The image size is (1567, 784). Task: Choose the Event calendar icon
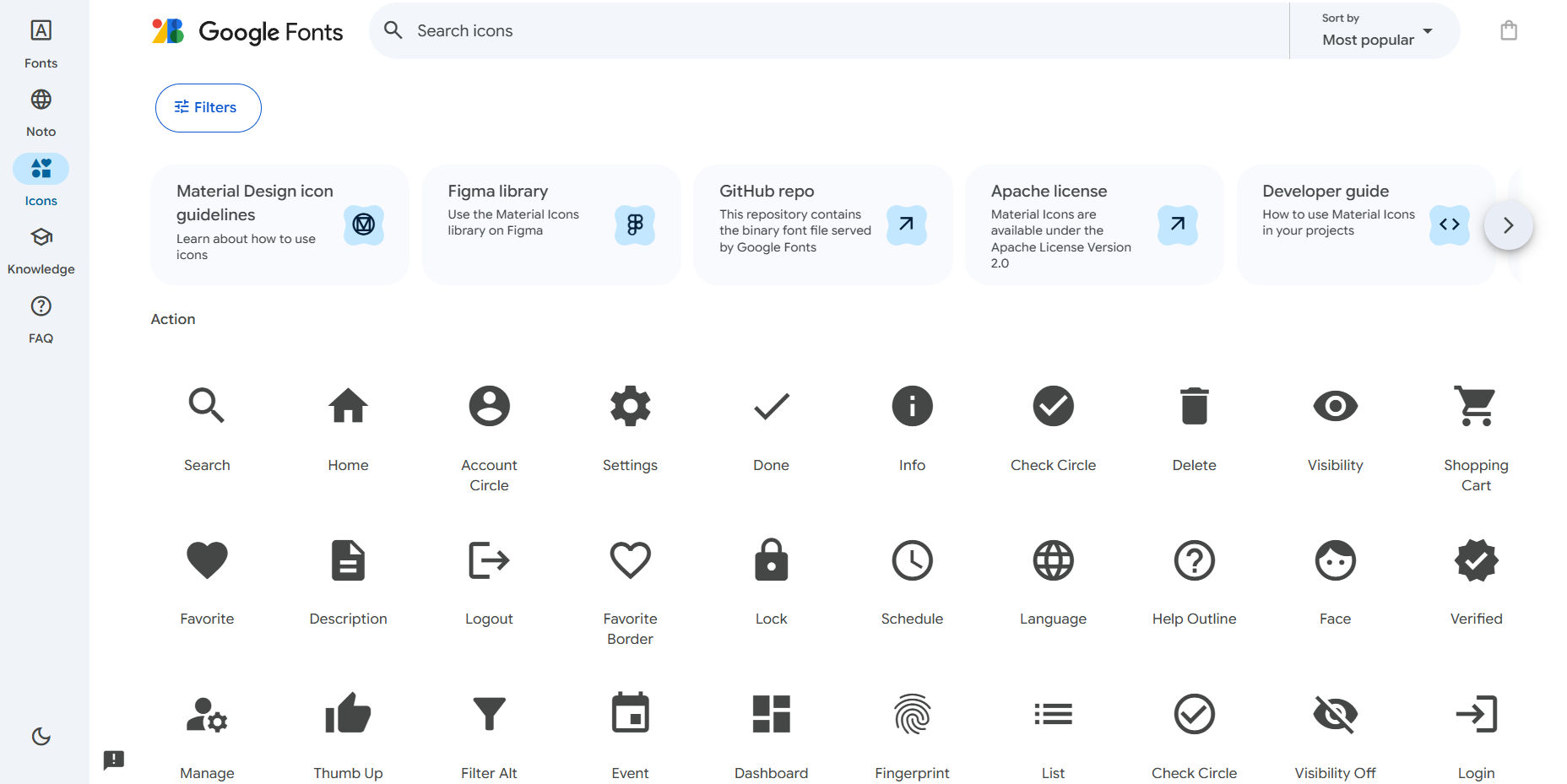coord(630,714)
